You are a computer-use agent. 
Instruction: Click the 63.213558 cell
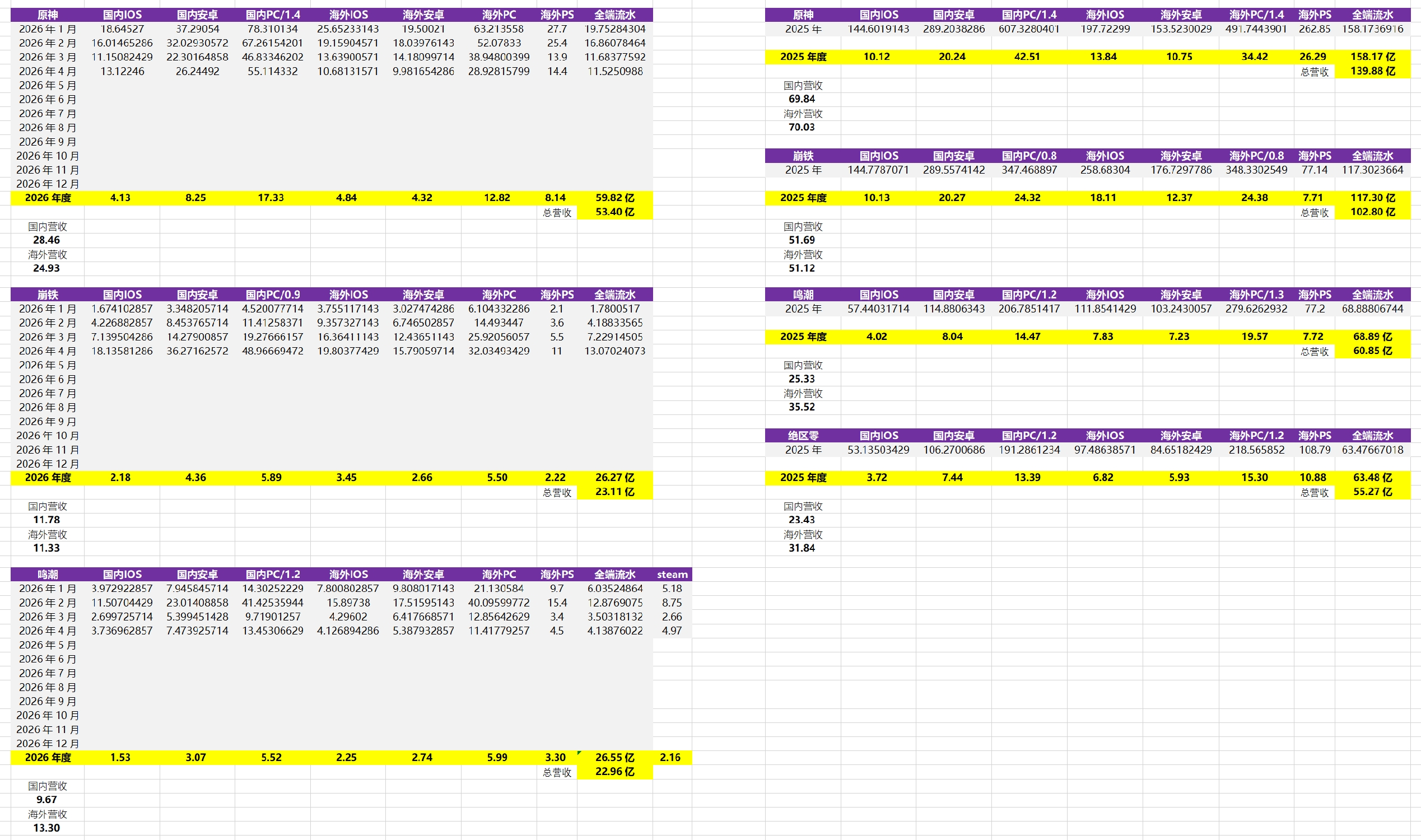[x=498, y=29]
